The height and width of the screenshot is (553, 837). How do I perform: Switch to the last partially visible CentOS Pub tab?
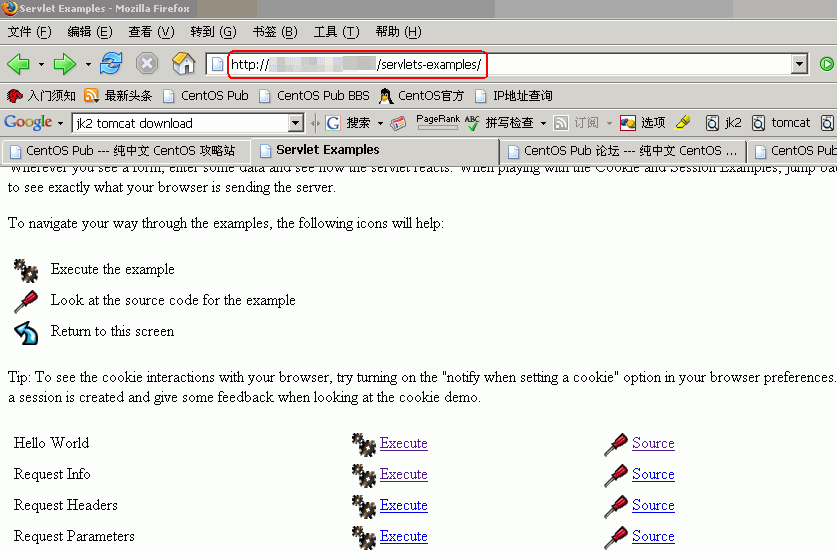(x=793, y=151)
